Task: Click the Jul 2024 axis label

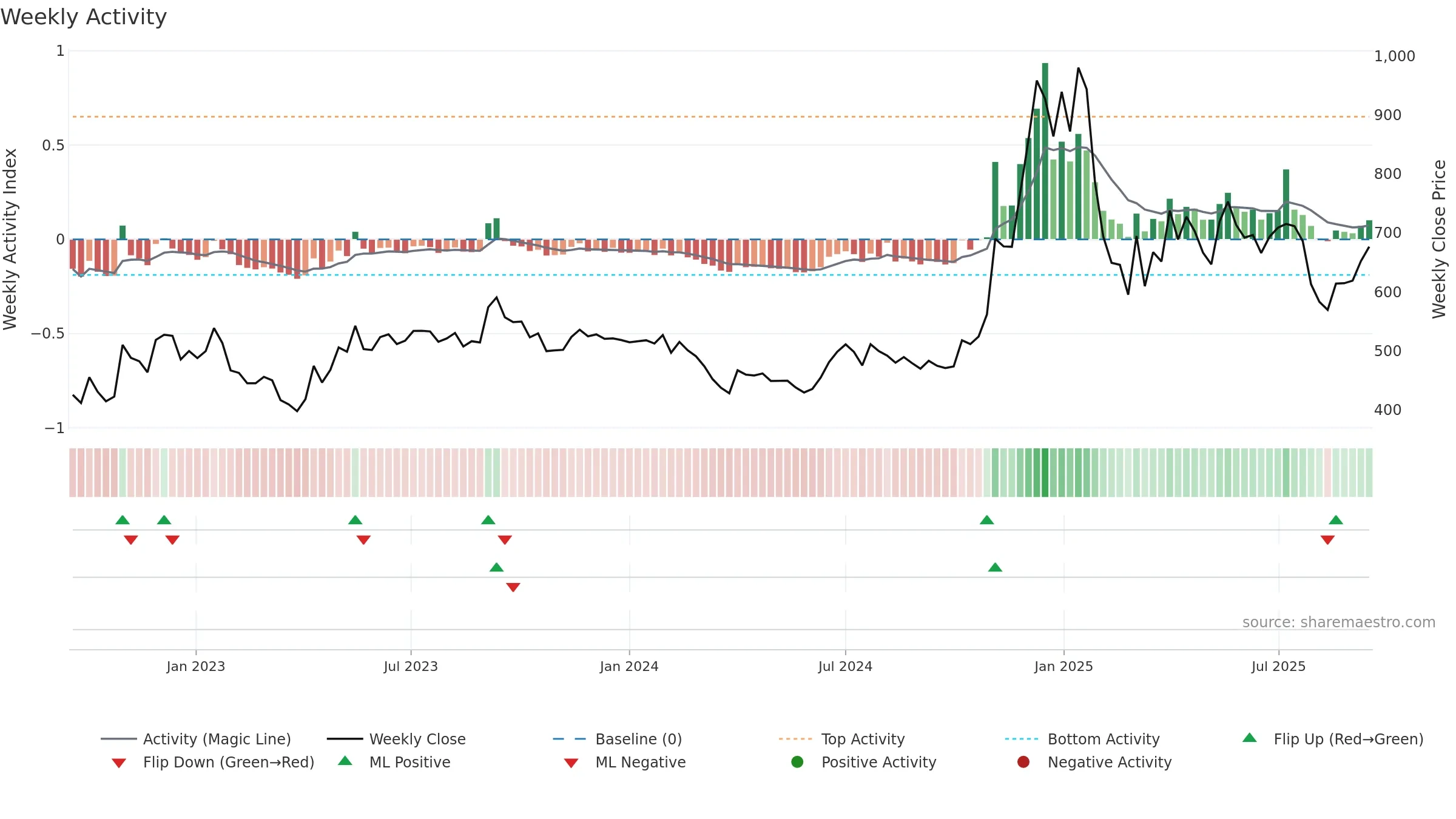Action: tap(845, 666)
